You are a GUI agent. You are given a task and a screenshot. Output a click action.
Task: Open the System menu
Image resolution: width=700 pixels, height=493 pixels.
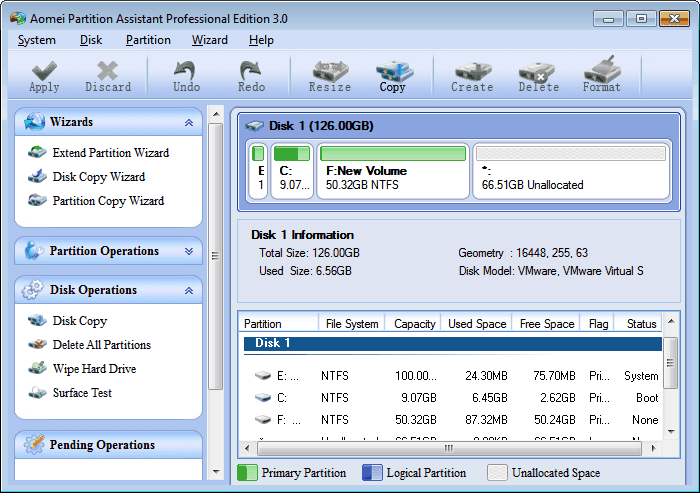[x=37, y=40]
